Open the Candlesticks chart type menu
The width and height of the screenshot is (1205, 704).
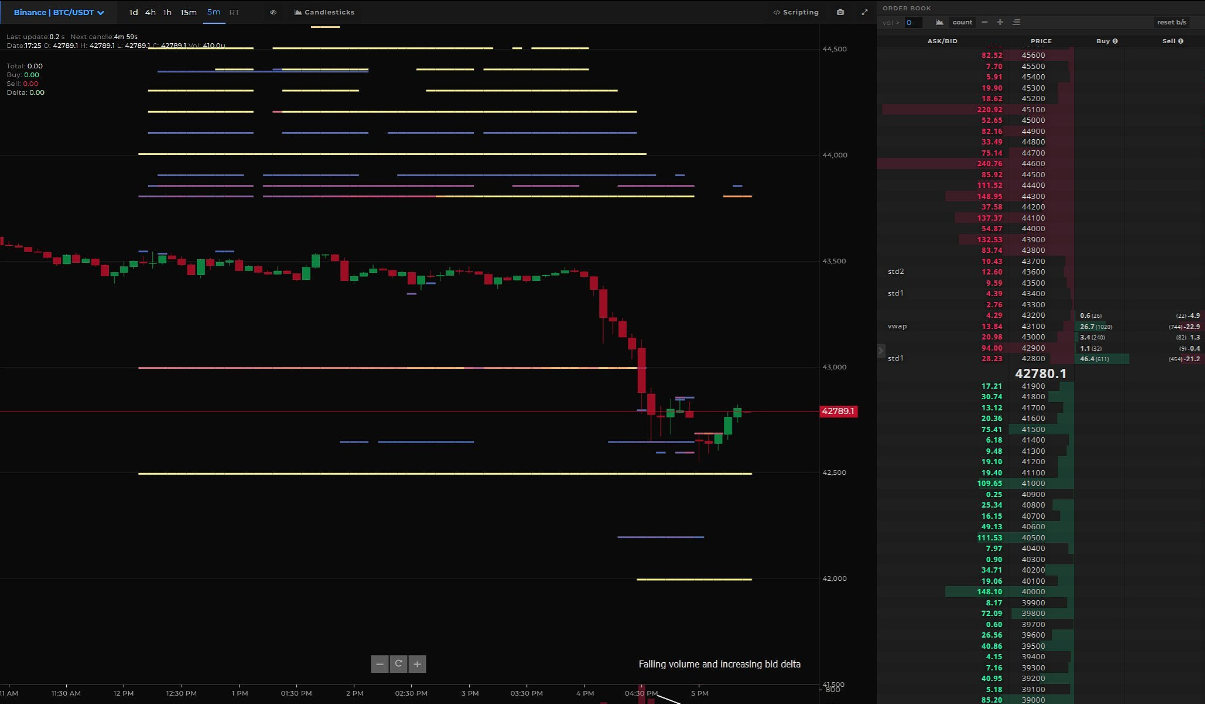click(324, 12)
